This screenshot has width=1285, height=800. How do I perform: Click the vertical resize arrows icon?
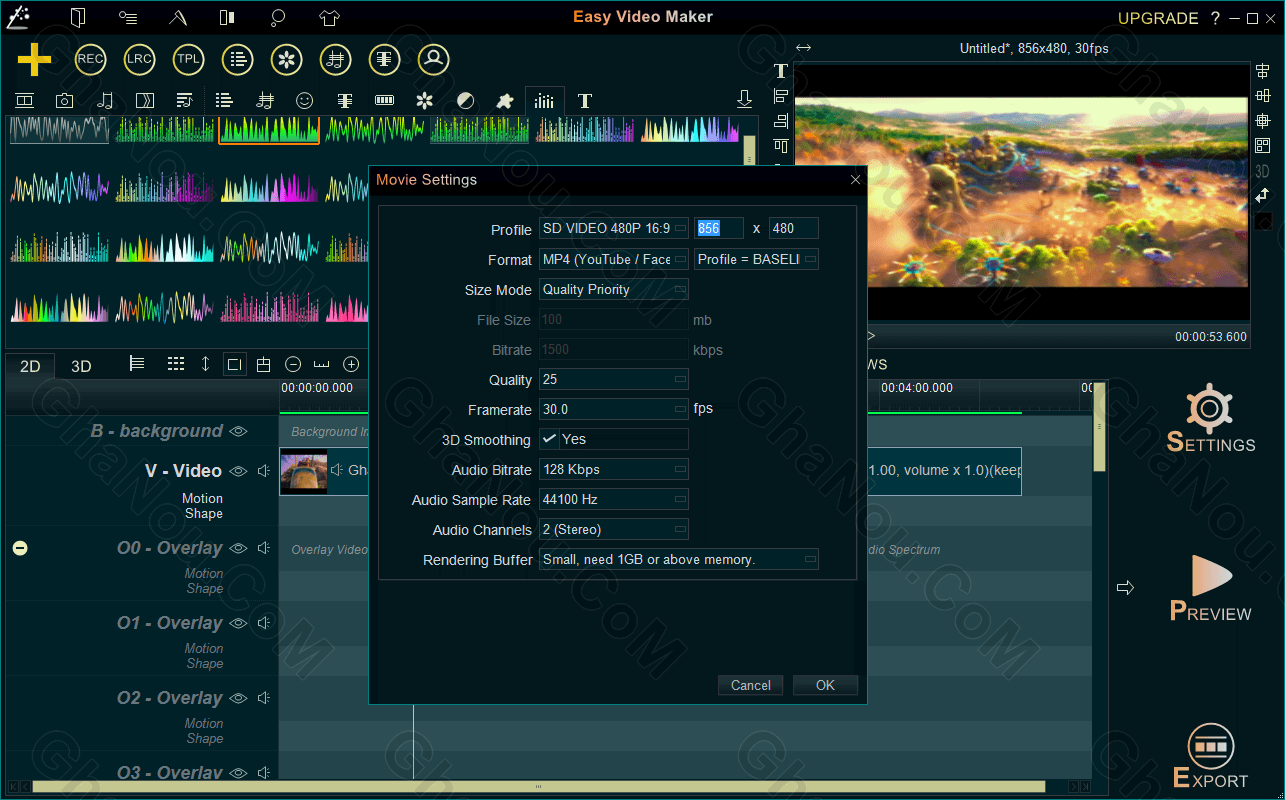click(205, 364)
